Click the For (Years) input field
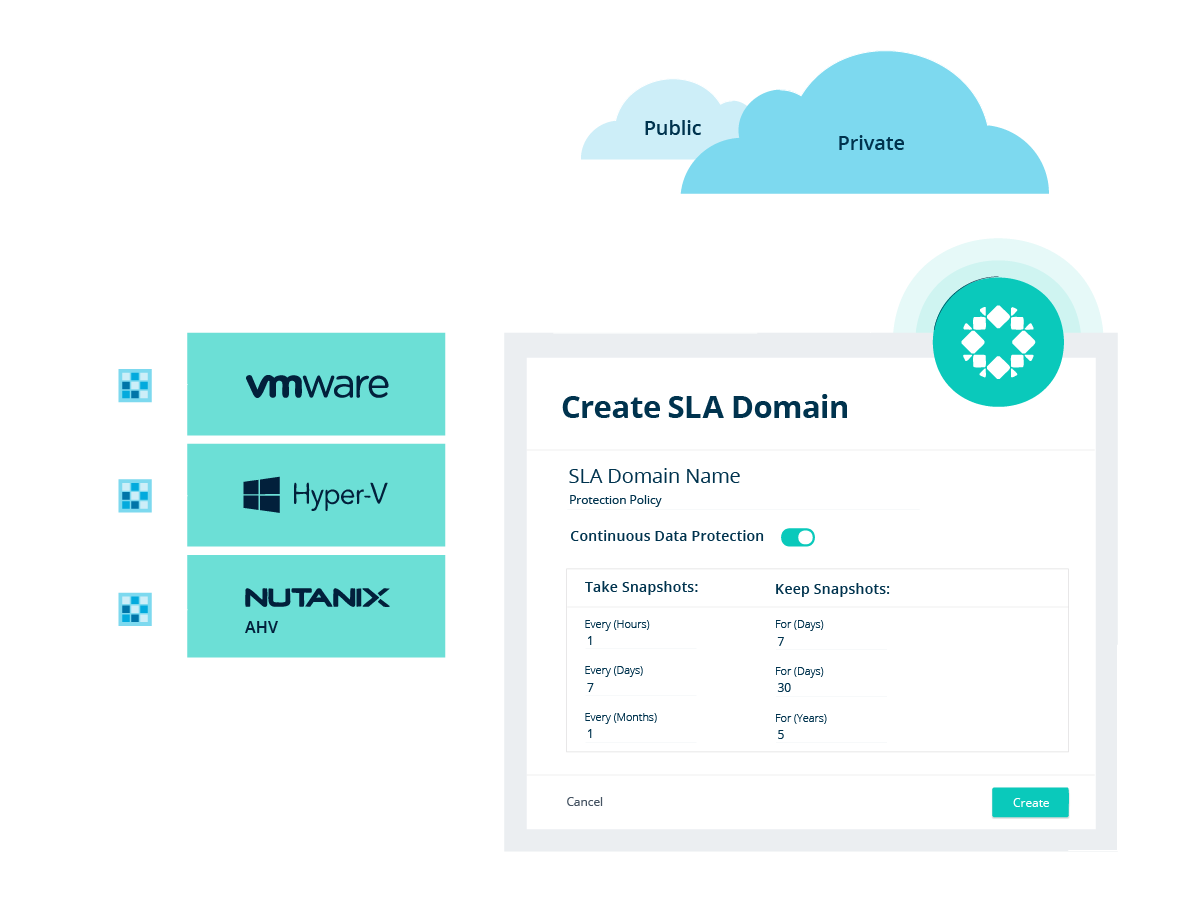This screenshot has height=901, width=1201. 831,734
